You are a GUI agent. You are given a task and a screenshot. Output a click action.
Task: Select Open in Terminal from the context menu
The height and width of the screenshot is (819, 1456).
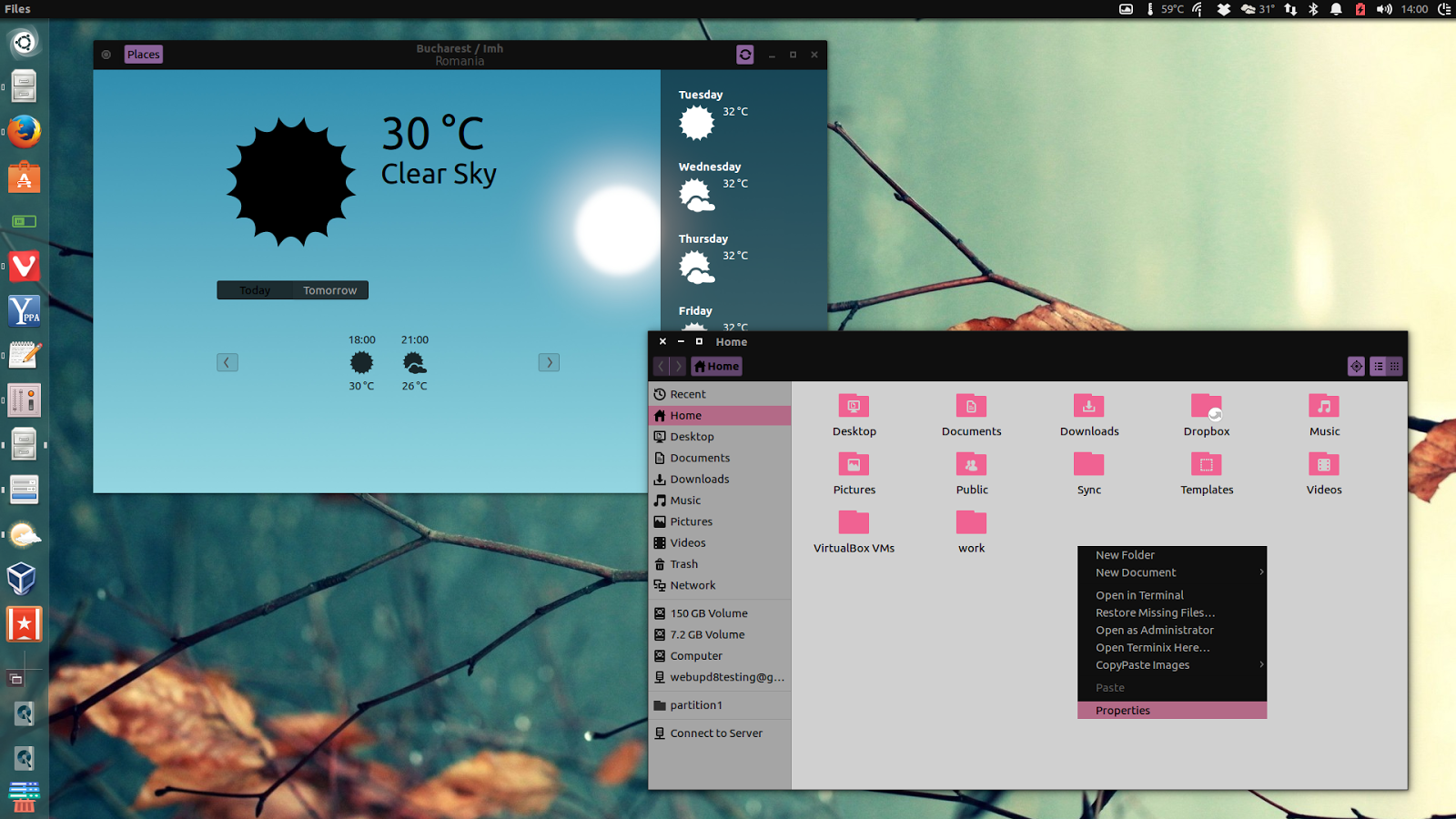point(1139,594)
